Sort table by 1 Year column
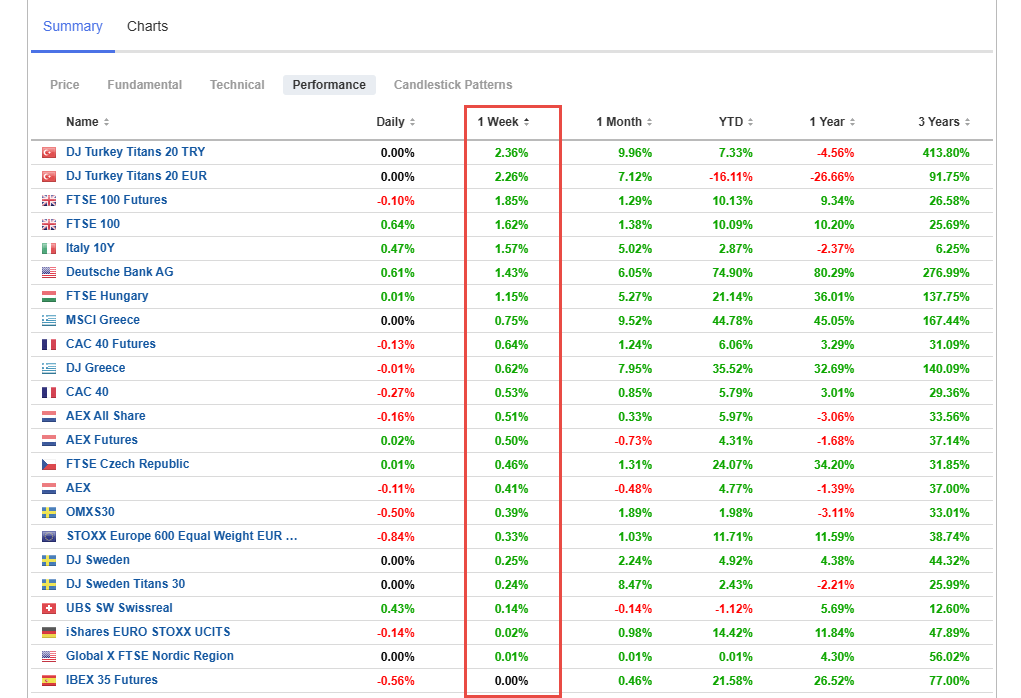The height and width of the screenshot is (698, 1021). 832,122
